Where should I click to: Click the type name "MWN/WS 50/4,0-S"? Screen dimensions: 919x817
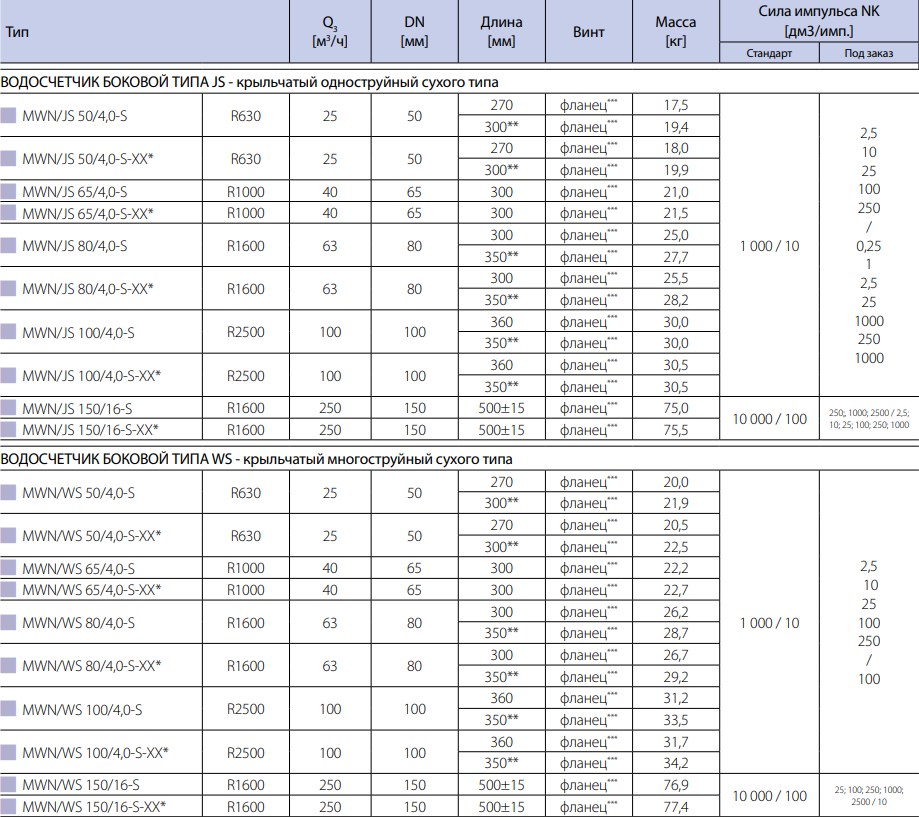click(78, 493)
